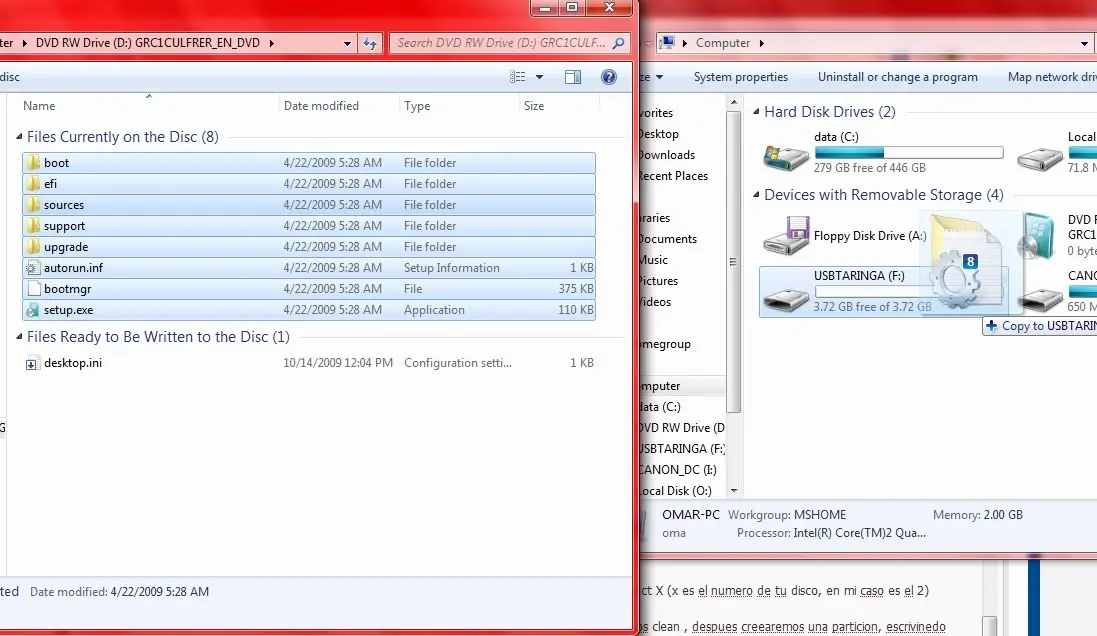Refresh the DVD drive folder view
This screenshot has width=1097, height=636.
point(371,43)
